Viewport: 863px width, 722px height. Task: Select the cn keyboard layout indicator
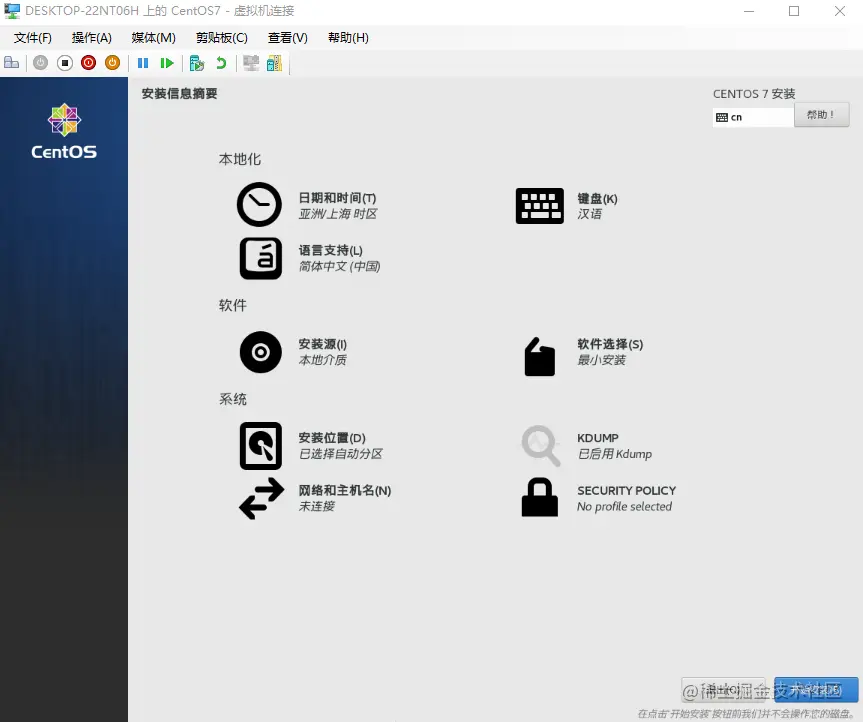[x=752, y=117]
